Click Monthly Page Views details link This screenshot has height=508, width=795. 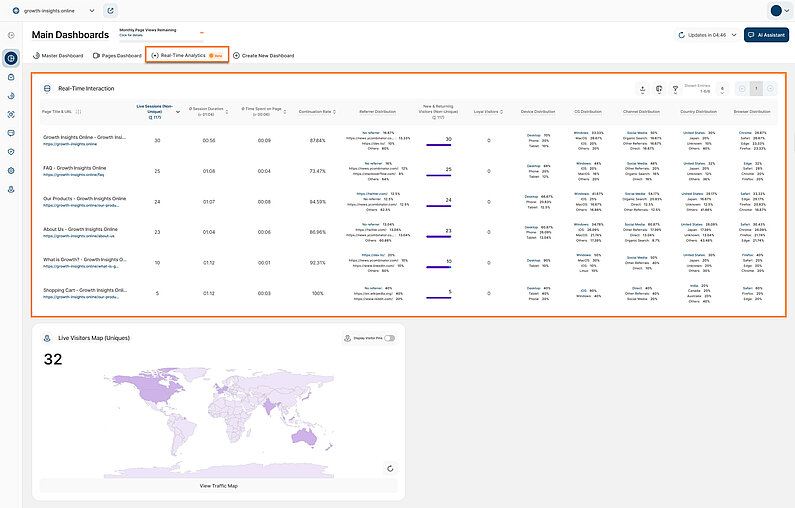click(131, 35)
